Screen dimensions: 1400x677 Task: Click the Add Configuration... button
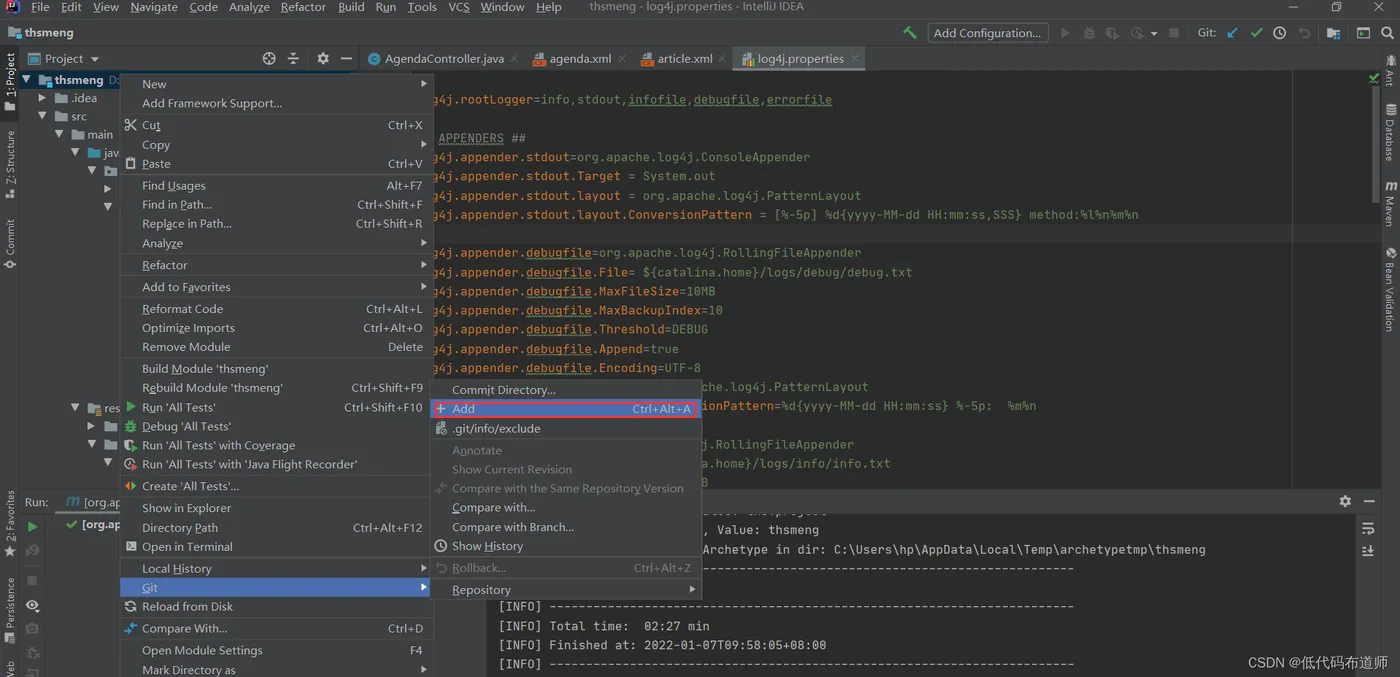[986, 33]
